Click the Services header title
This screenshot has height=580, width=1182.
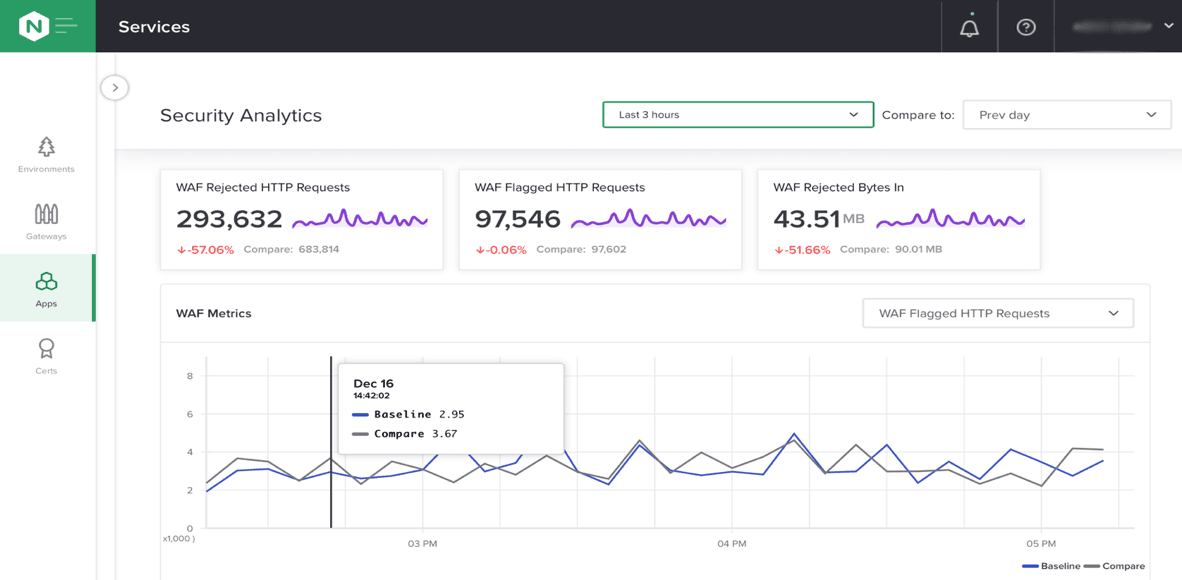point(154,27)
